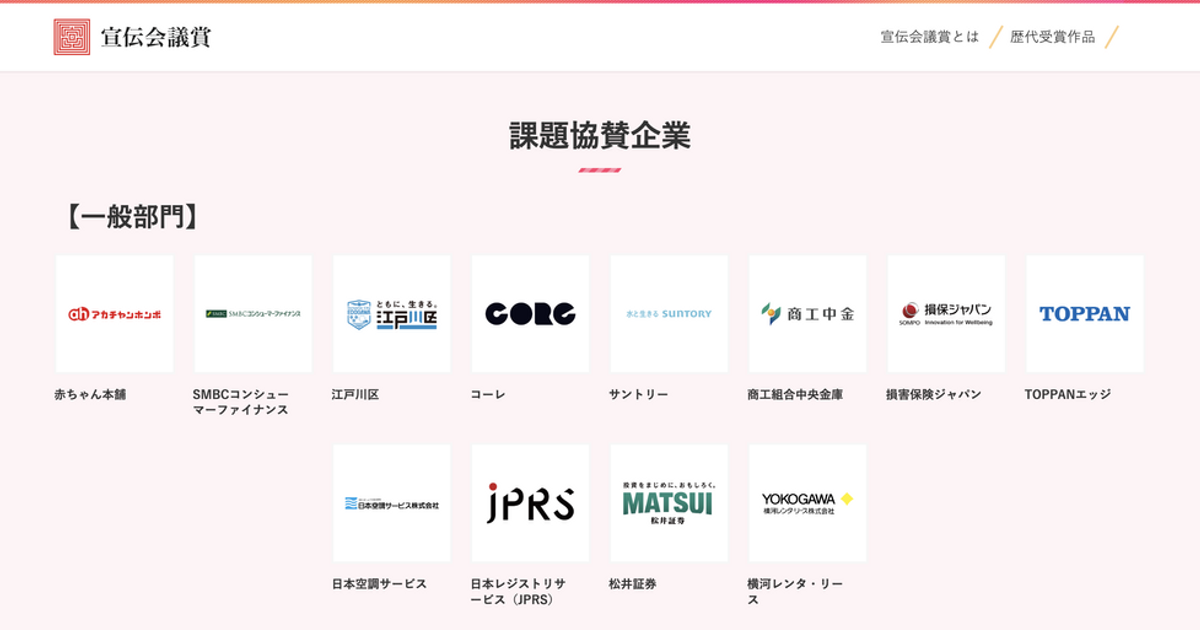
Task: Click the SUNTORY logo tile
Action: click(x=669, y=314)
